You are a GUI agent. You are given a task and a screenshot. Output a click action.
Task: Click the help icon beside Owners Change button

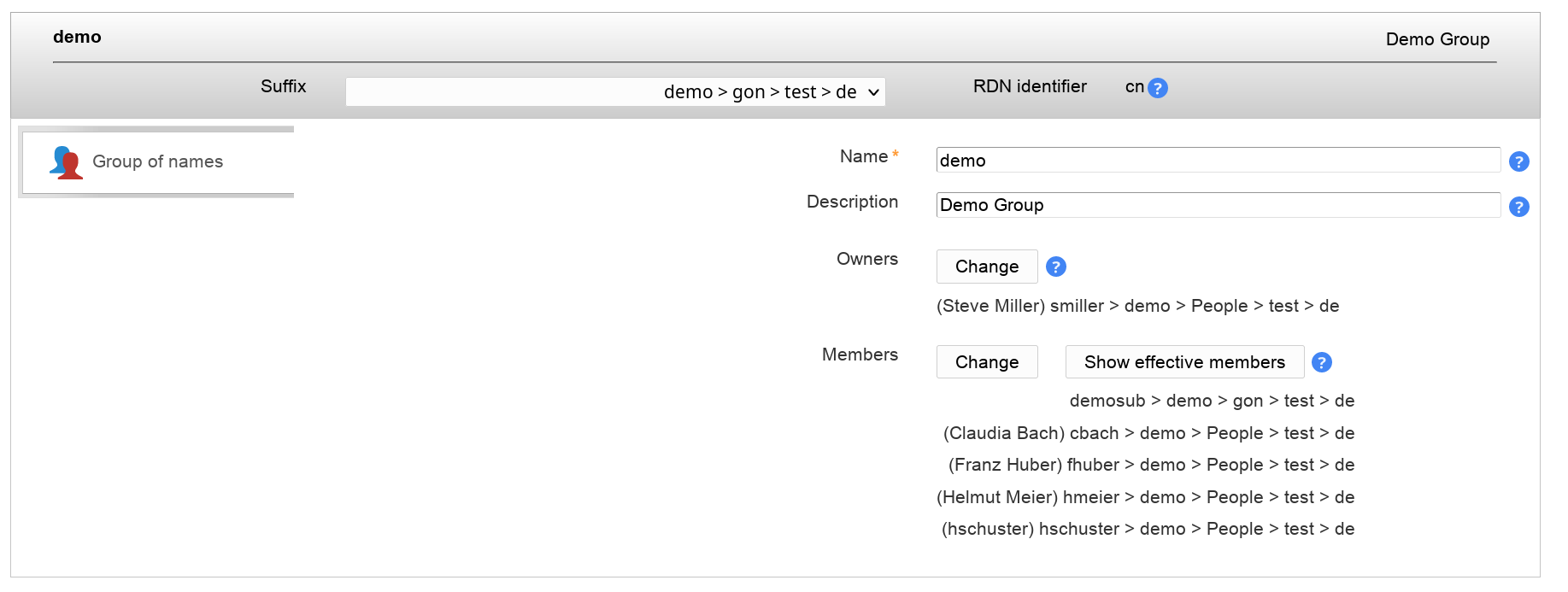(x=1055, y=267)
